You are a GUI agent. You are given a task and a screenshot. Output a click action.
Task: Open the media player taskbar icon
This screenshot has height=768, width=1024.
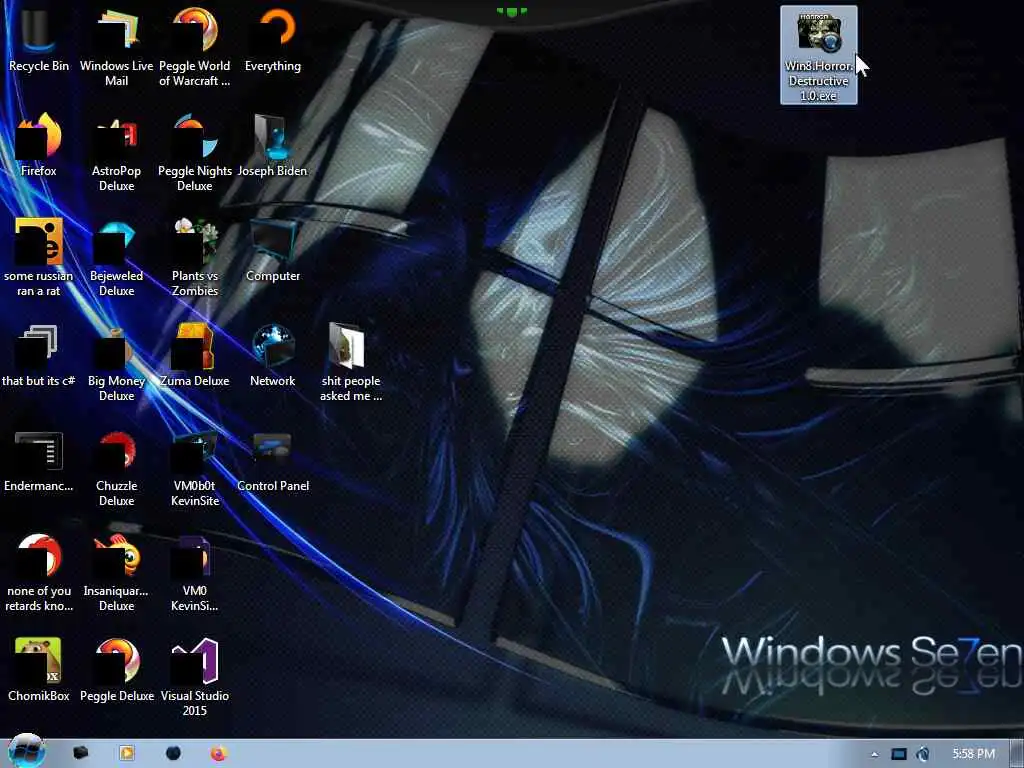click(127, 753)
